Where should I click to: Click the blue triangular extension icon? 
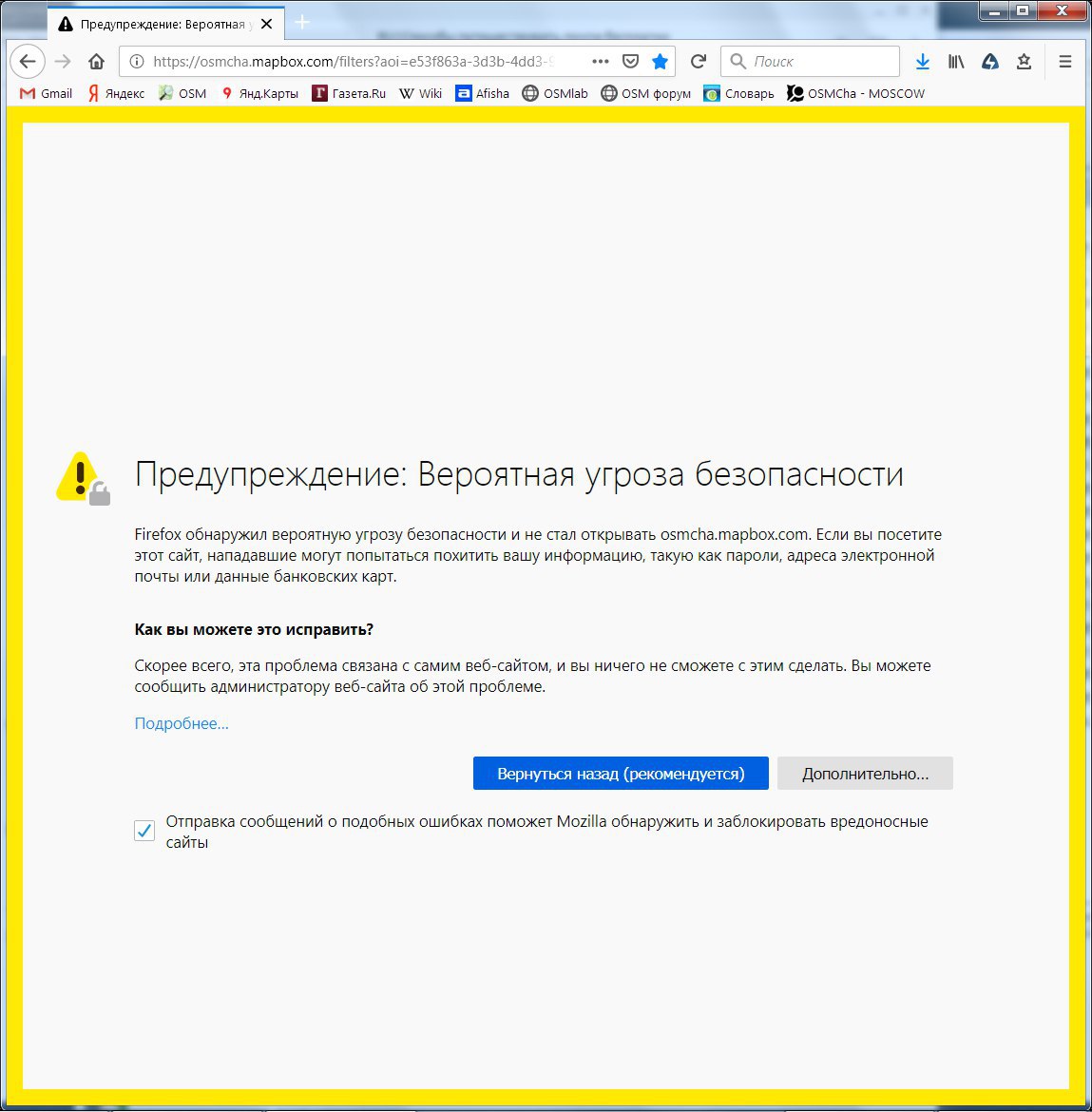(990, 62)
